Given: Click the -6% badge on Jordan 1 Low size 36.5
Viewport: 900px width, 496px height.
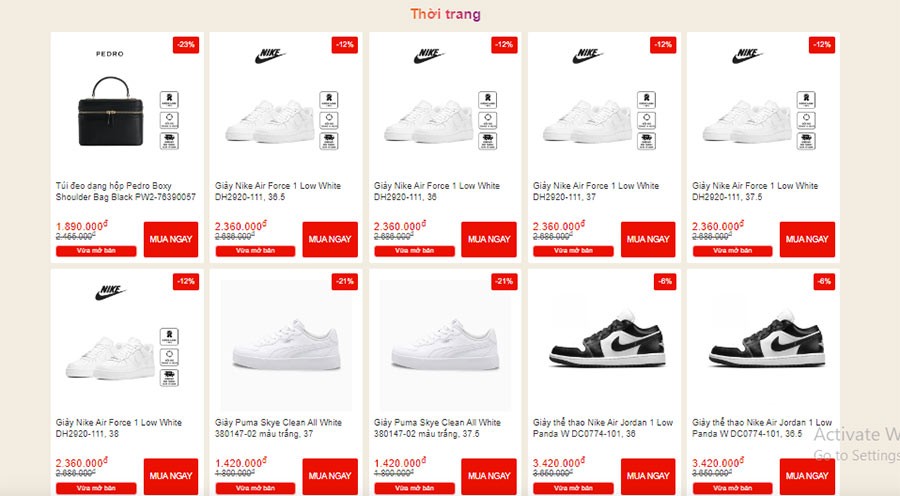Looking at the screenshot, I should tap(823, 282).
